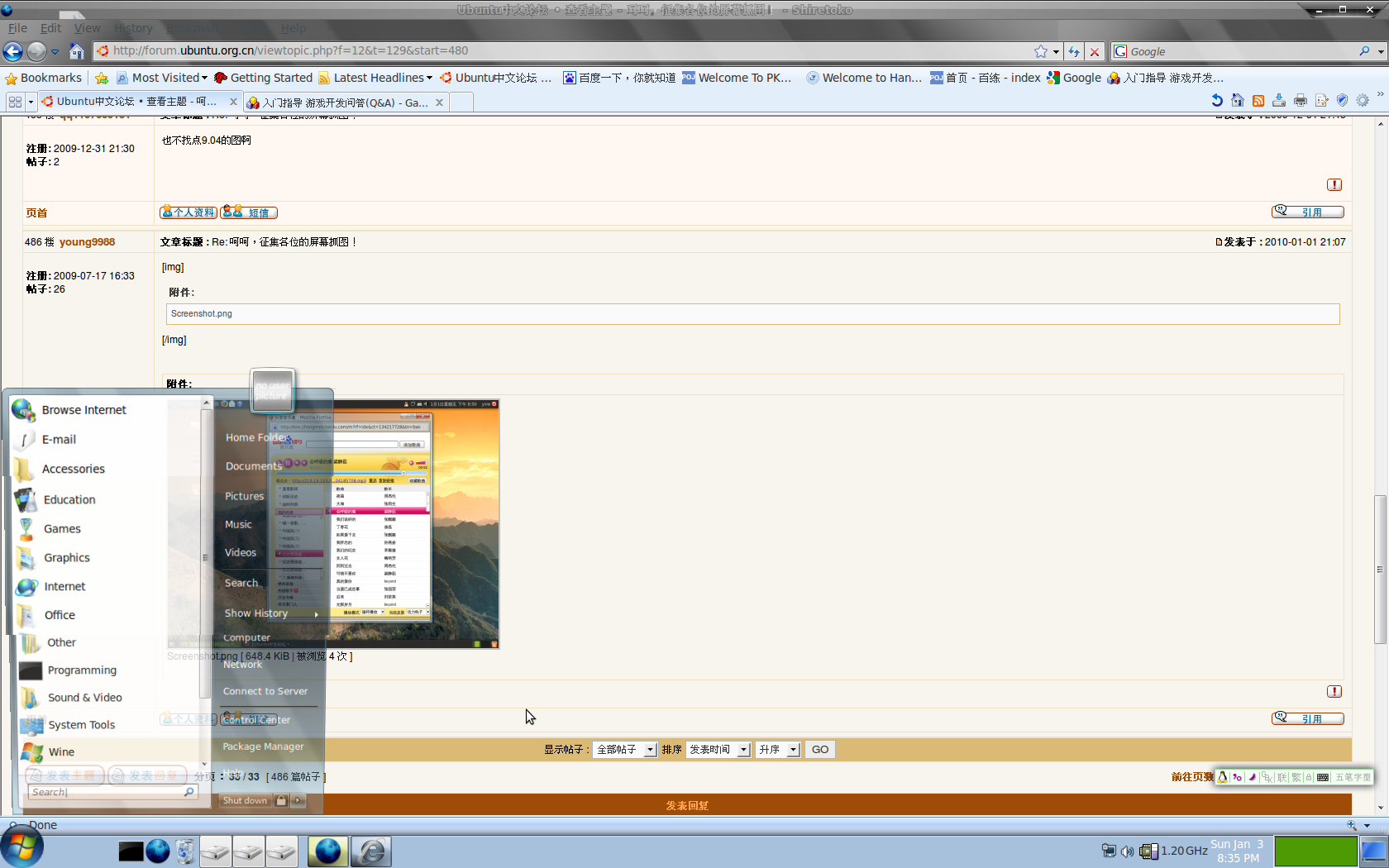The width and height of the screenshot is (1389, 868).
Task: Expand the bookmark star dropdown arrow
Action: tap(1056, 51)
